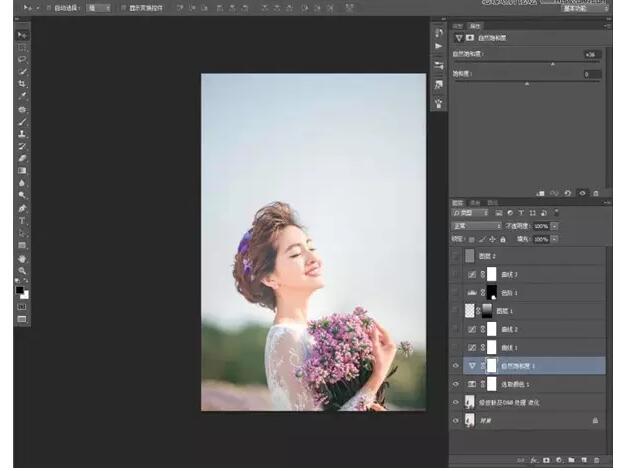Click the Saturation value input field
The height and width of the screenshot is (471, 626).
coord(592,74)
